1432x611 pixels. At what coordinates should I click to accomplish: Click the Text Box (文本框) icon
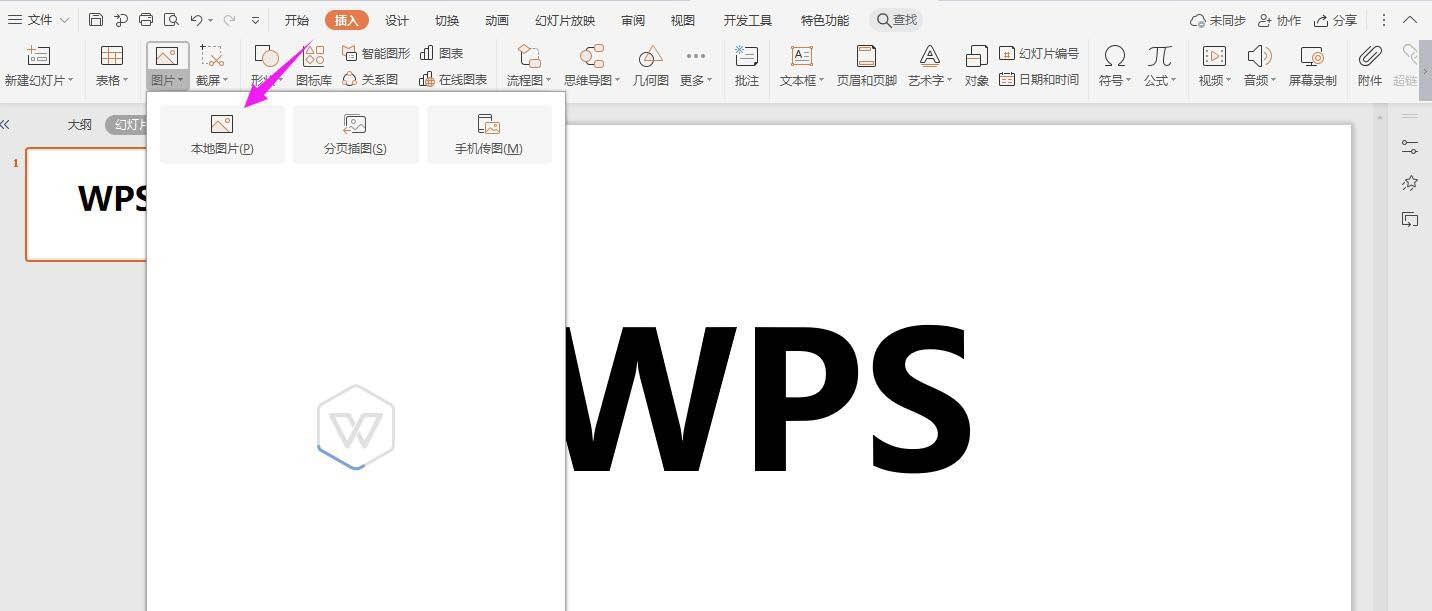[801, 56]
